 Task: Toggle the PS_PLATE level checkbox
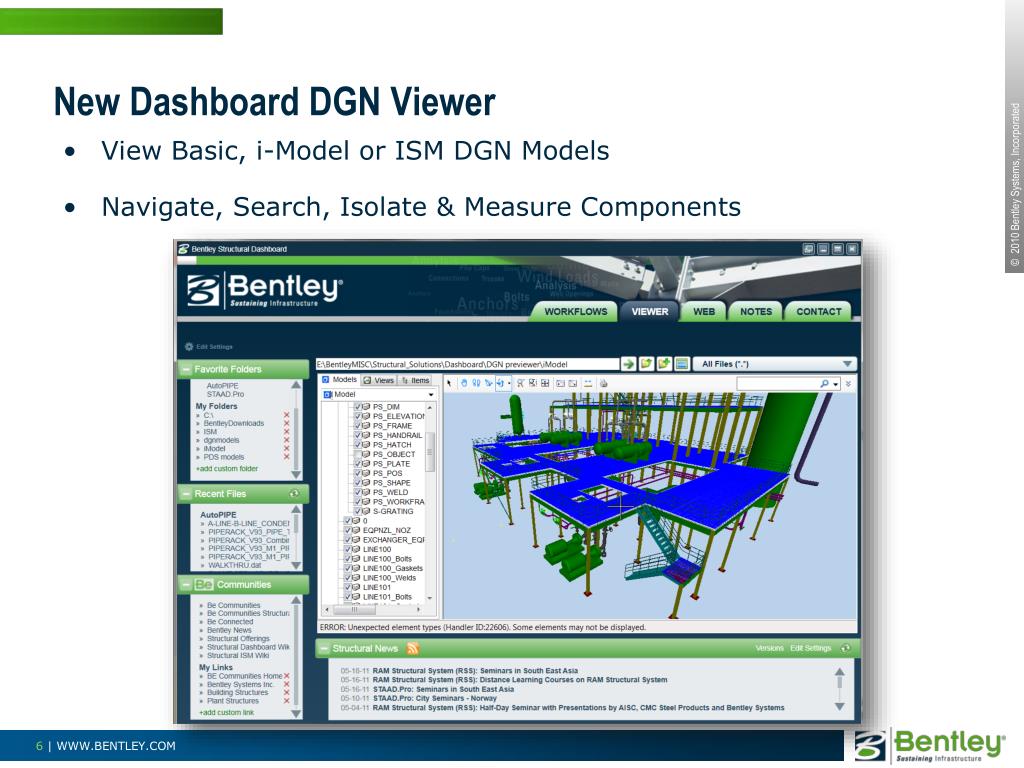(358, 464)
